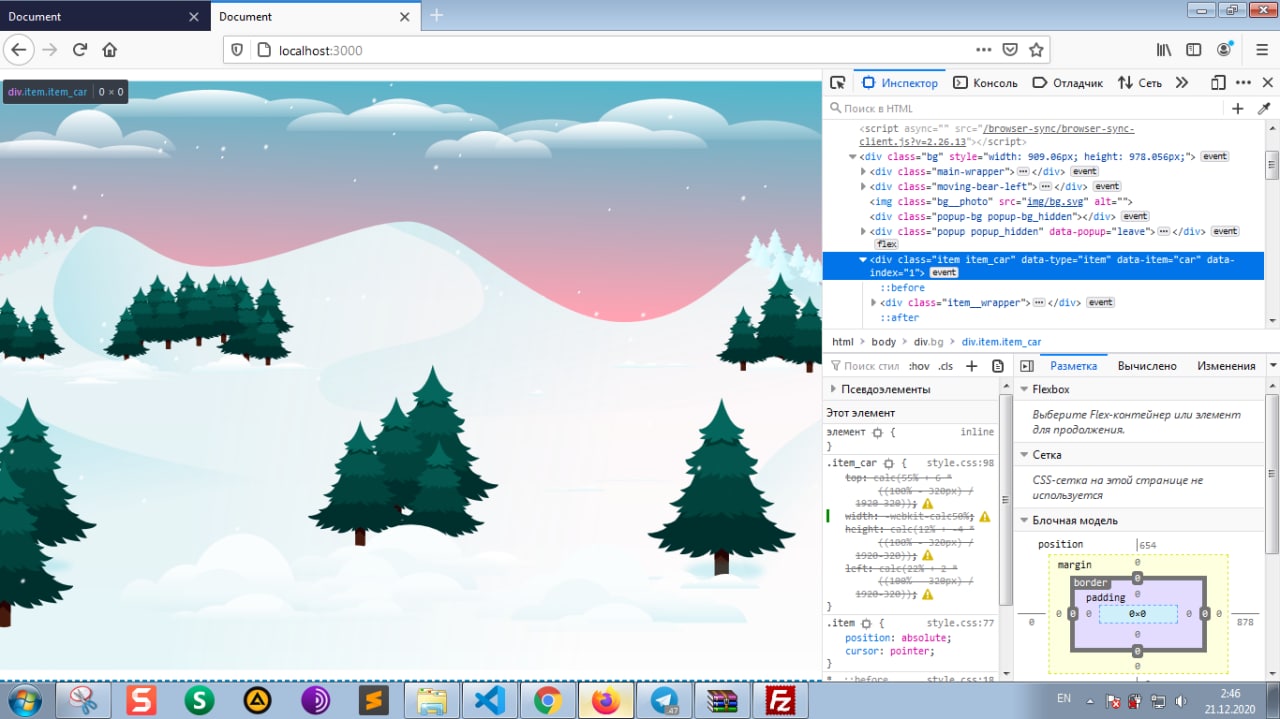
Task: Open the Вычислено computed tab
Action: click(1147, 366)
